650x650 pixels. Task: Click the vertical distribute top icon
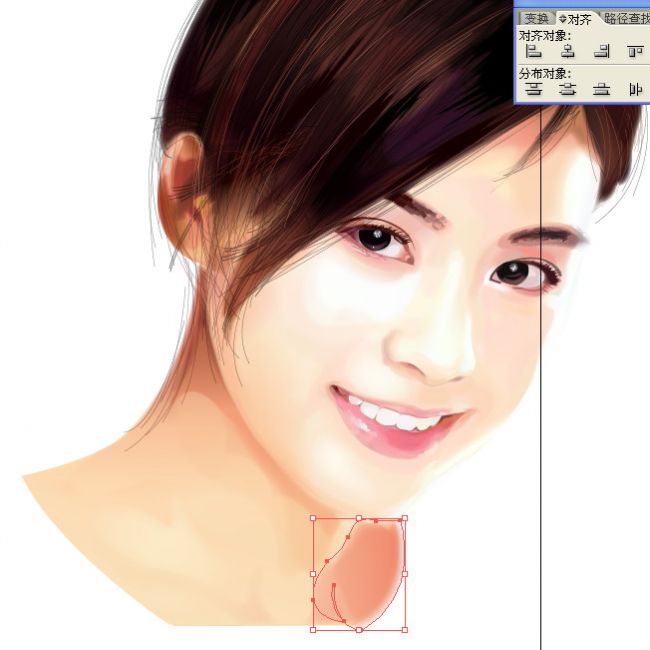[534, 89]
